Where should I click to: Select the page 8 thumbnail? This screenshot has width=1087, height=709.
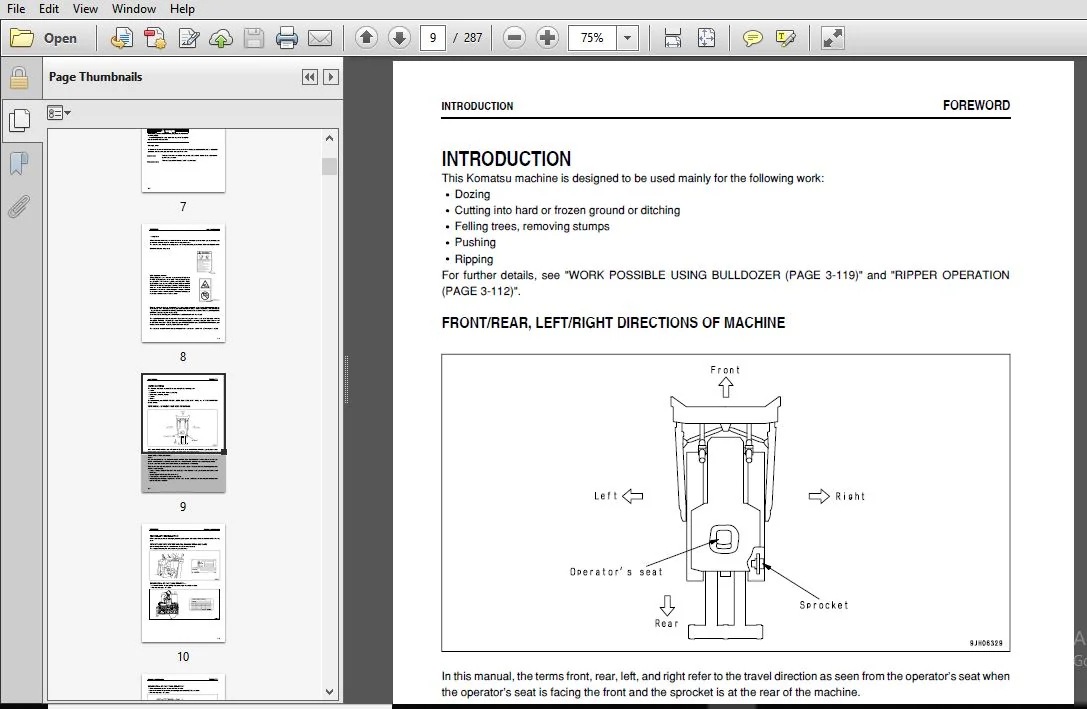click(x=183, y=283)
